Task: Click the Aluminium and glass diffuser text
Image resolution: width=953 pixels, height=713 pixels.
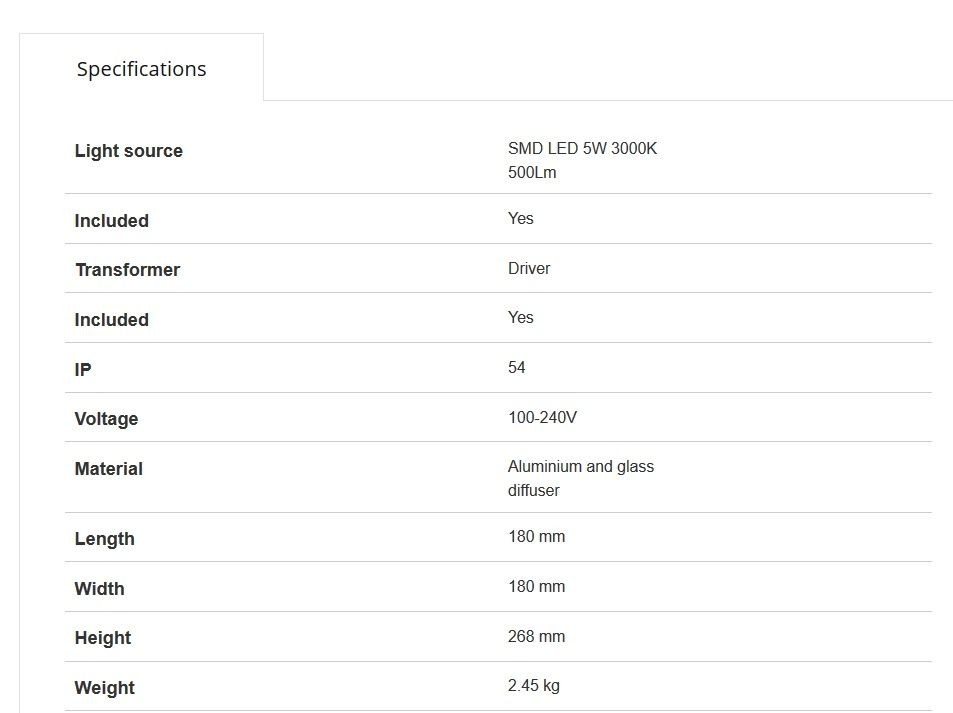Action: pos(581,478)
